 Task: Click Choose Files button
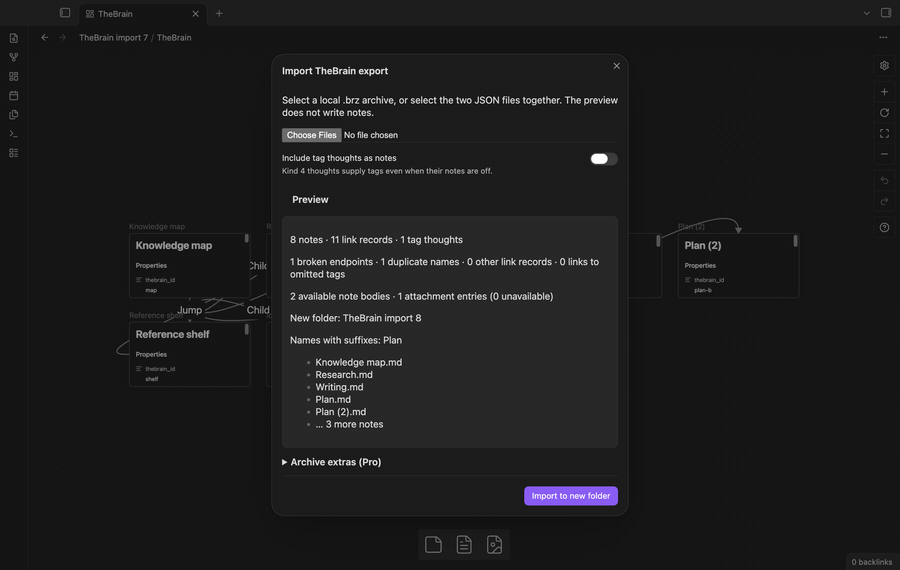(312, 135)
